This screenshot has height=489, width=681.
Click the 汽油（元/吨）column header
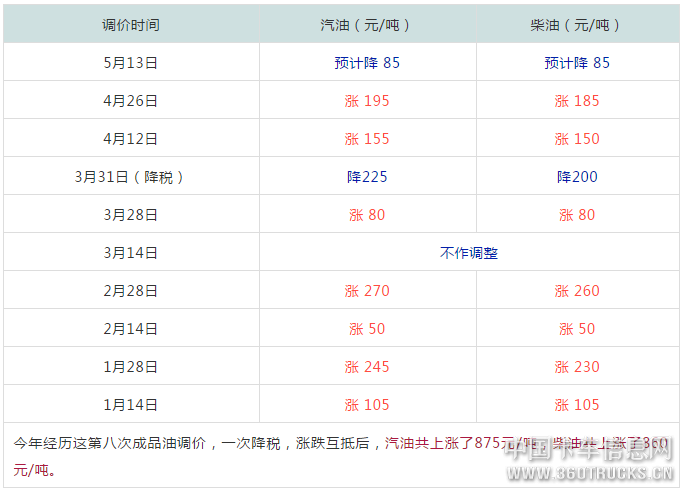tap(367, 25)
